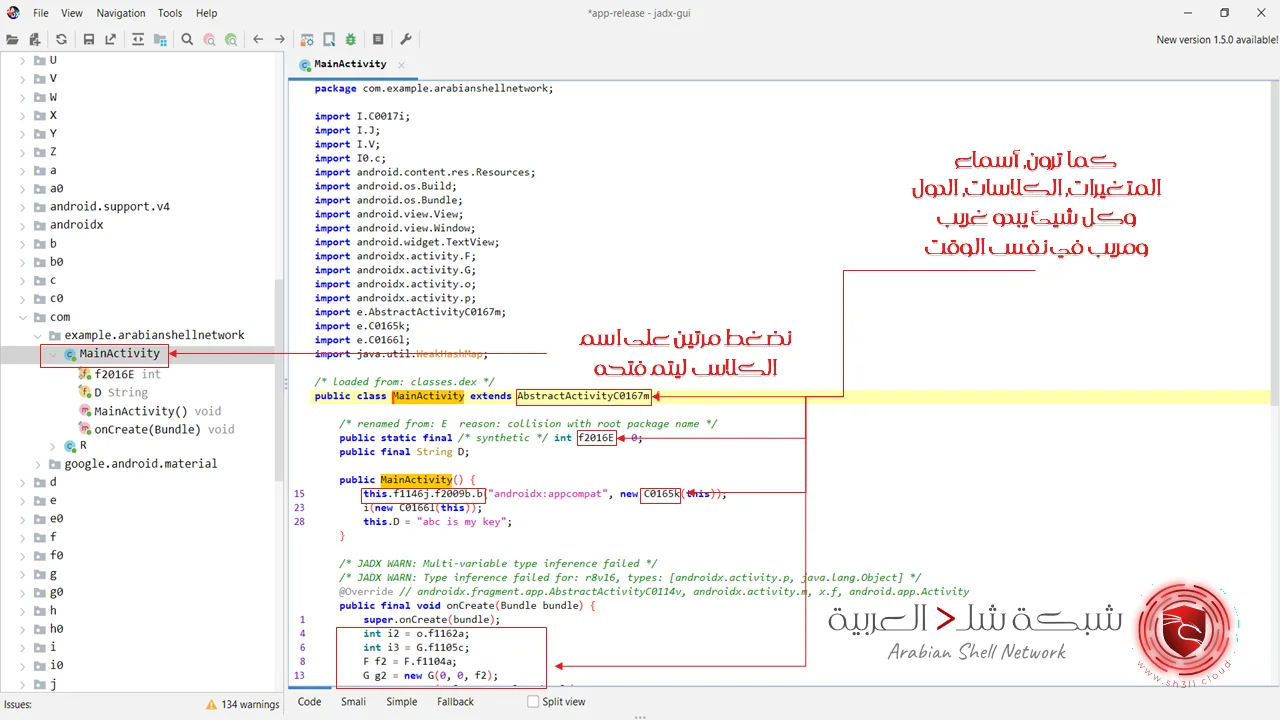This screenshot has width=1280, height=720.
Task: Expand the U package node
Action: 24,60
